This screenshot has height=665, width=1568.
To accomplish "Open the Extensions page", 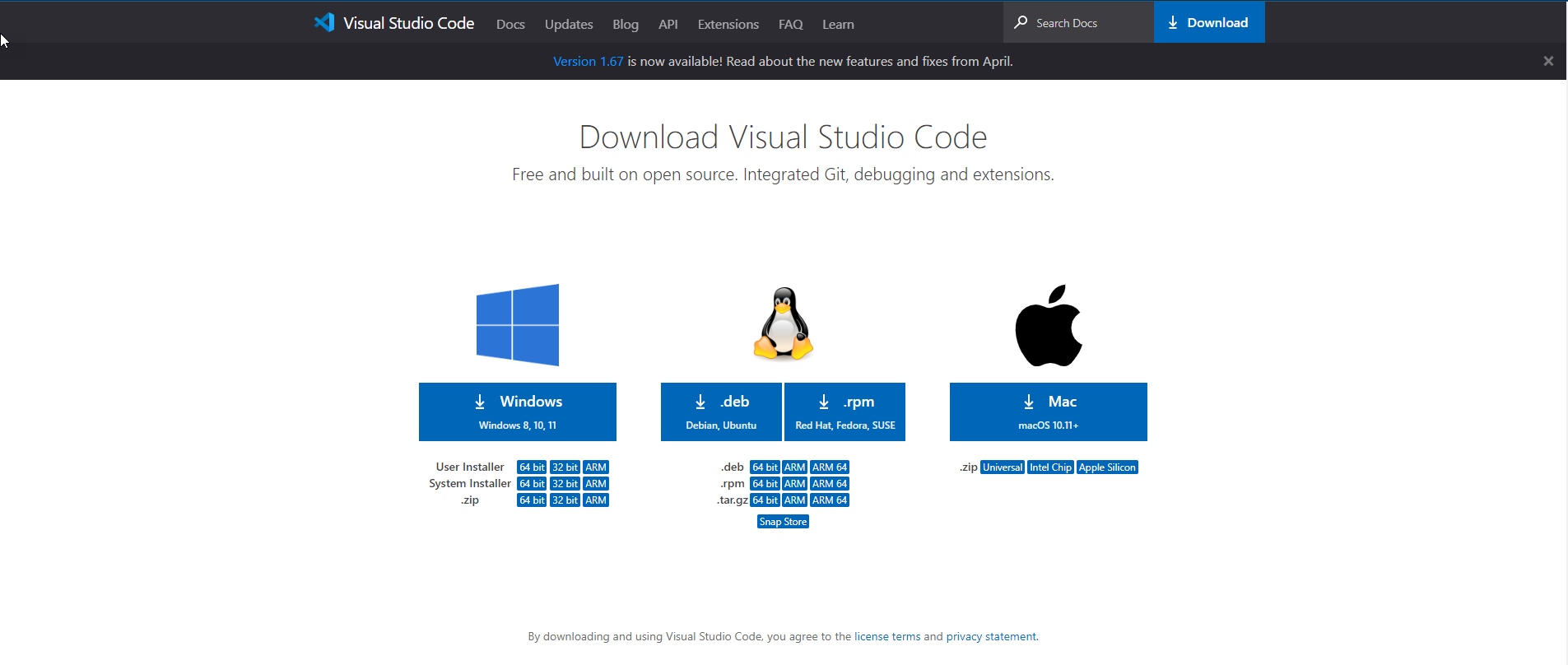I will click(x=728, y=24).
